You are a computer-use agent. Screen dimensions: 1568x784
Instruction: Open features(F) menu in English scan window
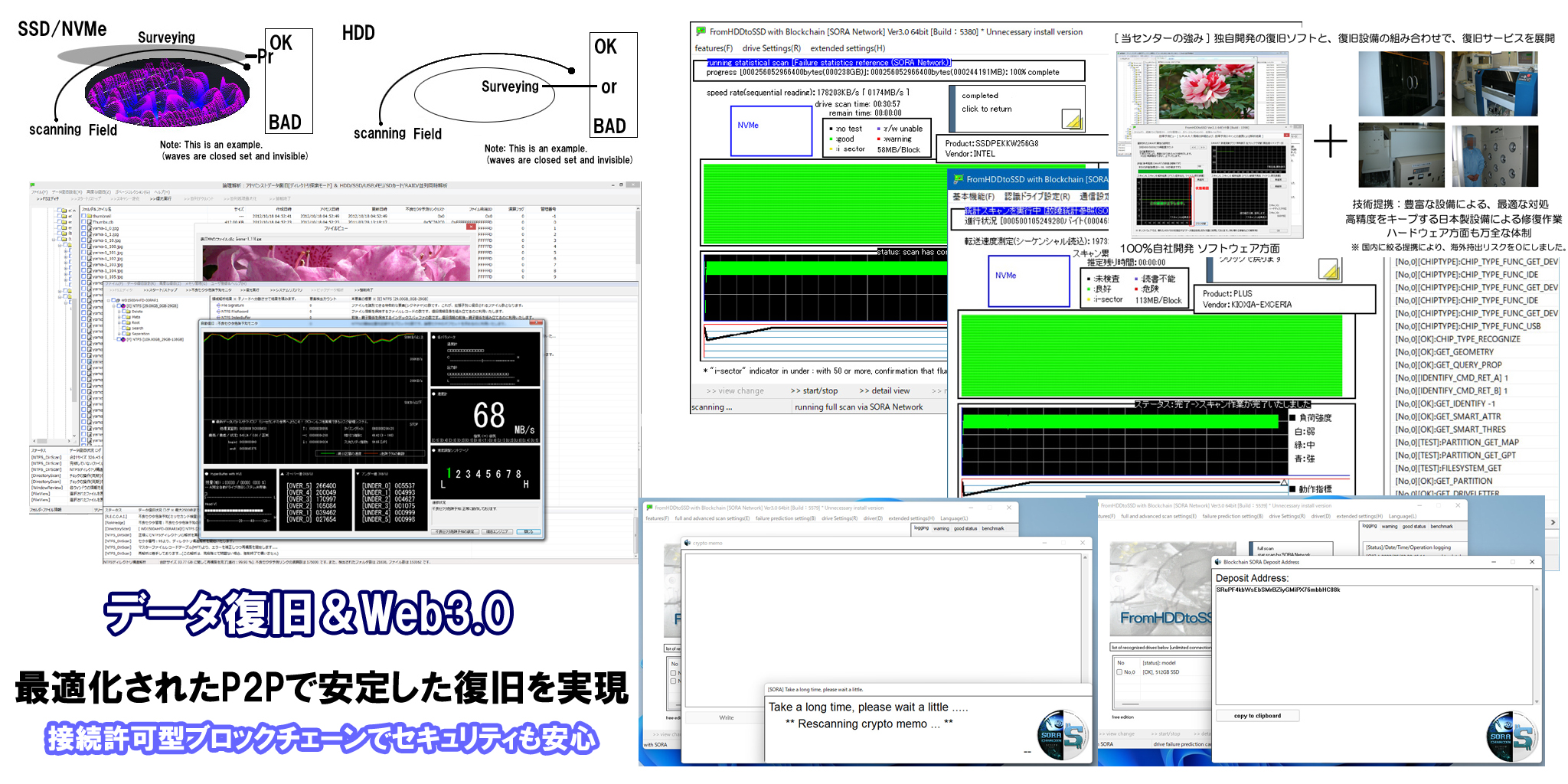714,48
